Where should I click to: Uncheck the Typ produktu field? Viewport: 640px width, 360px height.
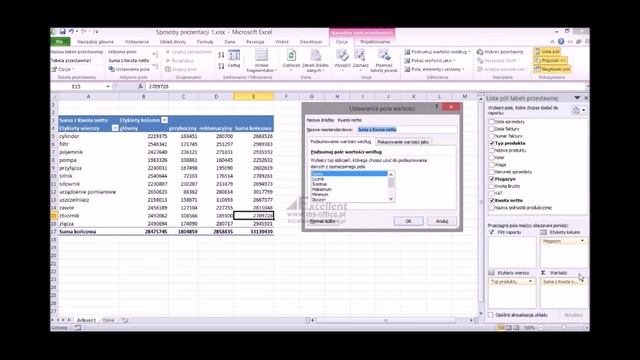tap(491, 143)
